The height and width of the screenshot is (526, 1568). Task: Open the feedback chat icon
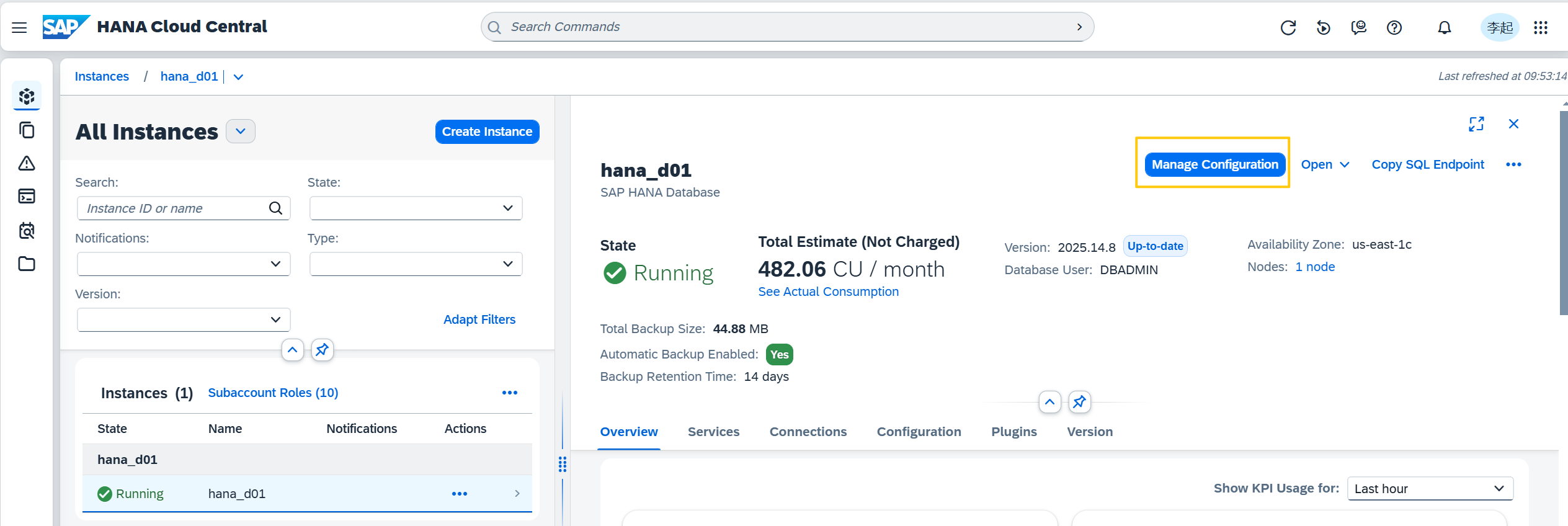pos(1358,27)
